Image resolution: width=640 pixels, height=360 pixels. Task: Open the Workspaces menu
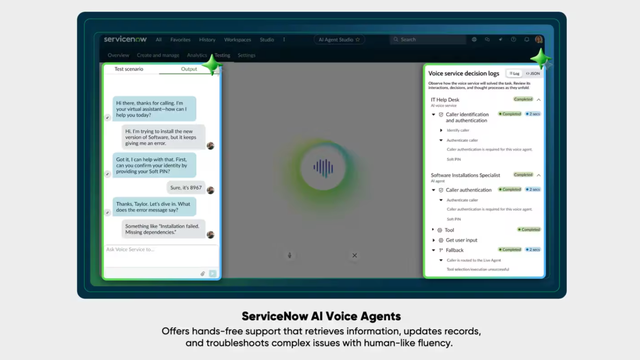tap(238, 40)
